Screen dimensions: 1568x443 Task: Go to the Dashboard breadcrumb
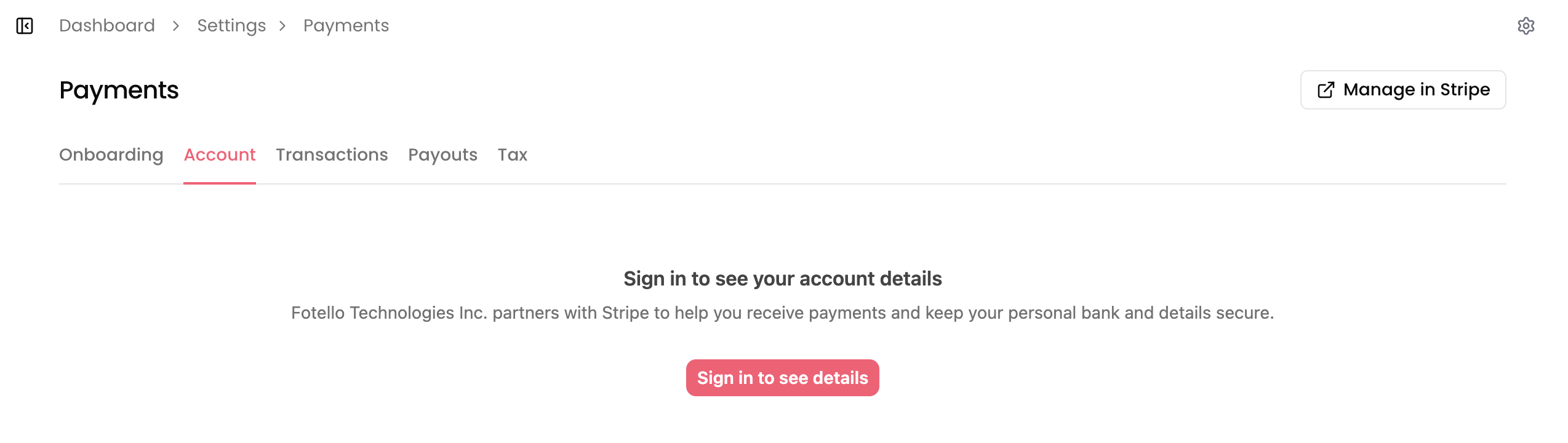107,26
